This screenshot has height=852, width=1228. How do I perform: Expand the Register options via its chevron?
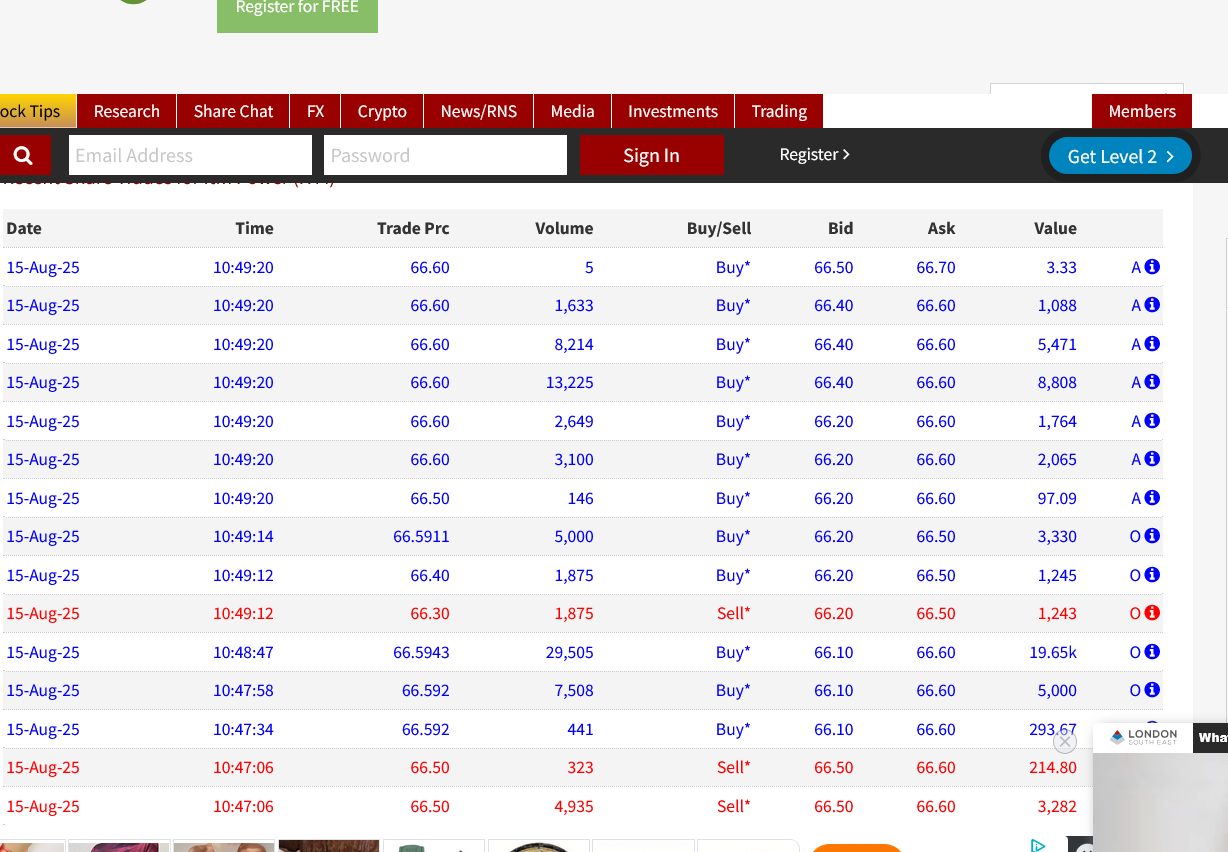[846, 155]
